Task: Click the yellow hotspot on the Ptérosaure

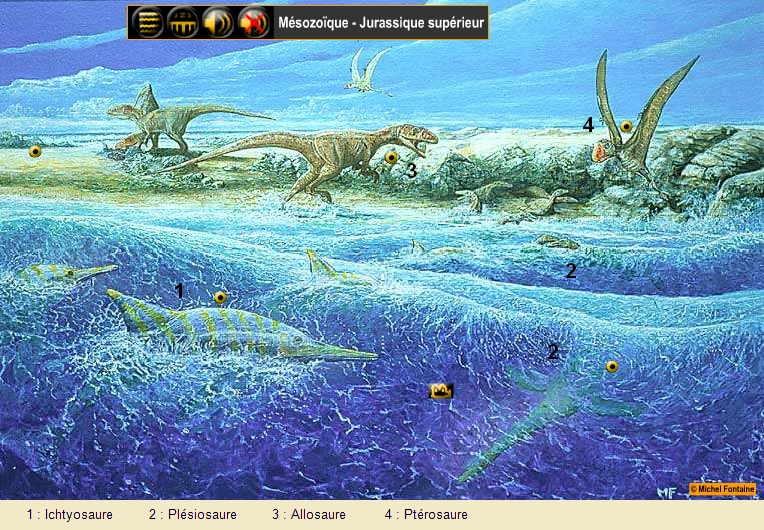Action: (x=626, y=127)
